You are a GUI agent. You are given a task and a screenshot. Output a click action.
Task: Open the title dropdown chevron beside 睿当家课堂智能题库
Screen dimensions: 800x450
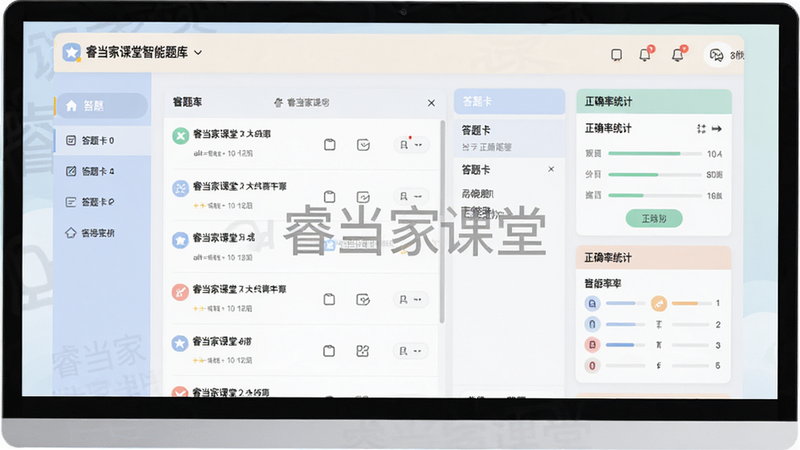(198, 53)
